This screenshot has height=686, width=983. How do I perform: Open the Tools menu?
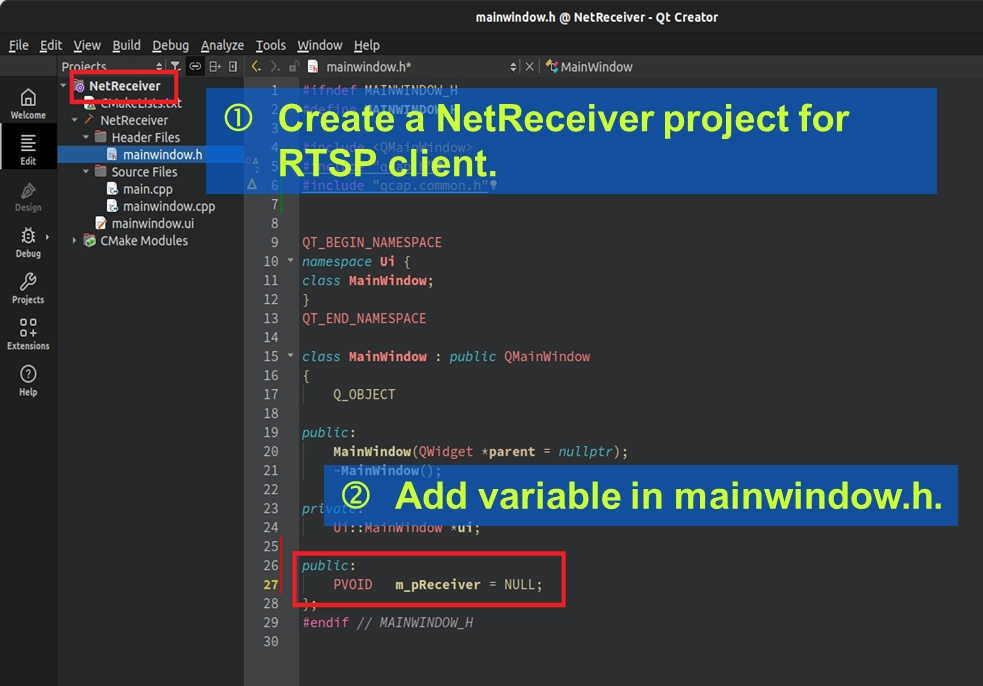click(270, 45)
